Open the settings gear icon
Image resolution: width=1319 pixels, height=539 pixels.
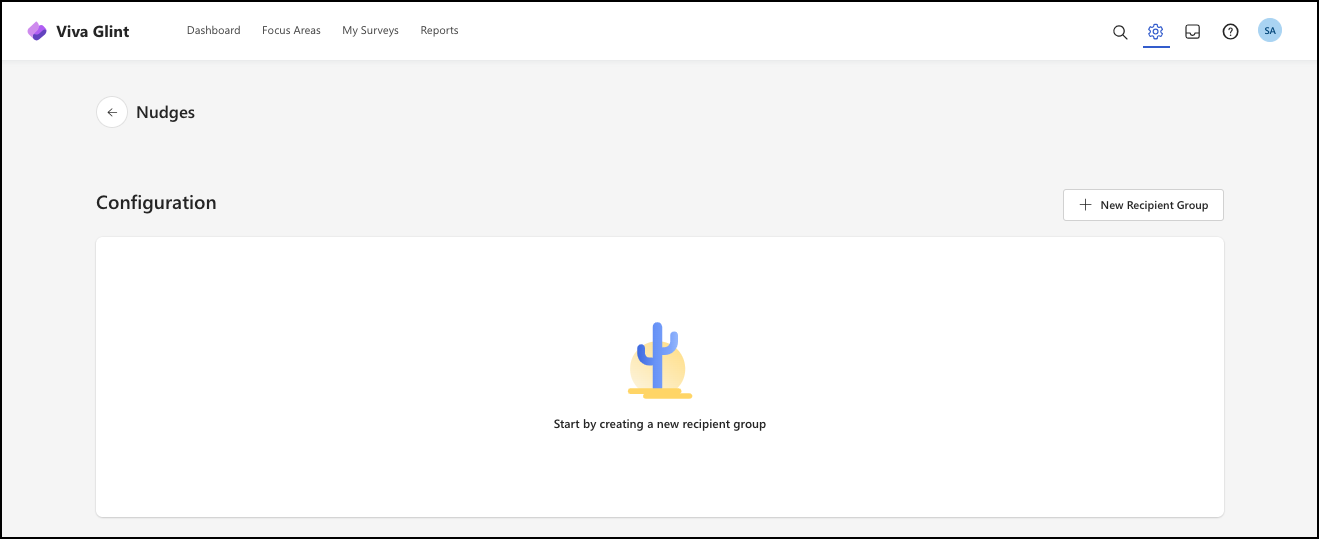[x=1156, y=32]
